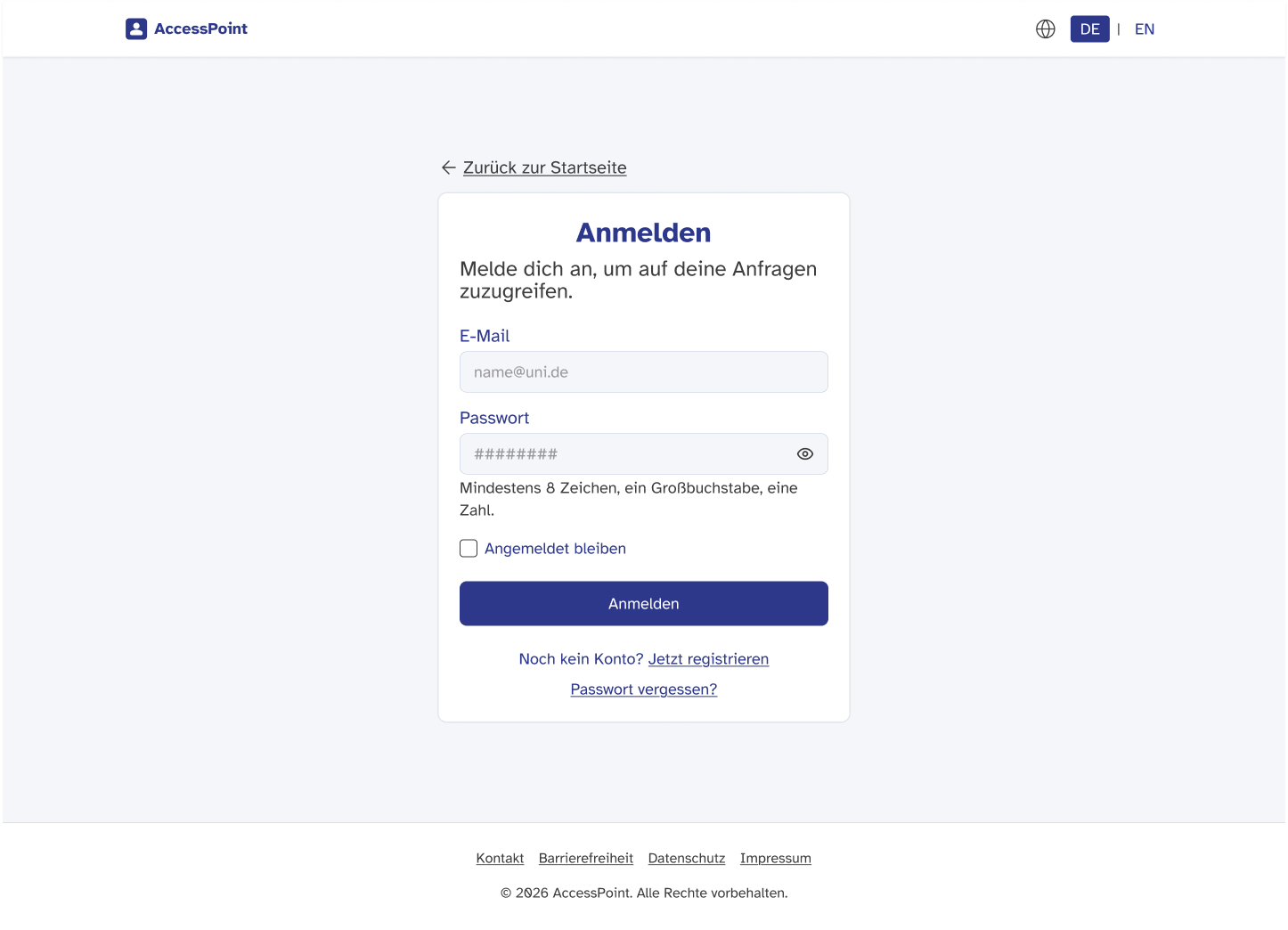Click the back arrow icon
The height and width of the screenshot is (930, 1288).
coord(449,167)
